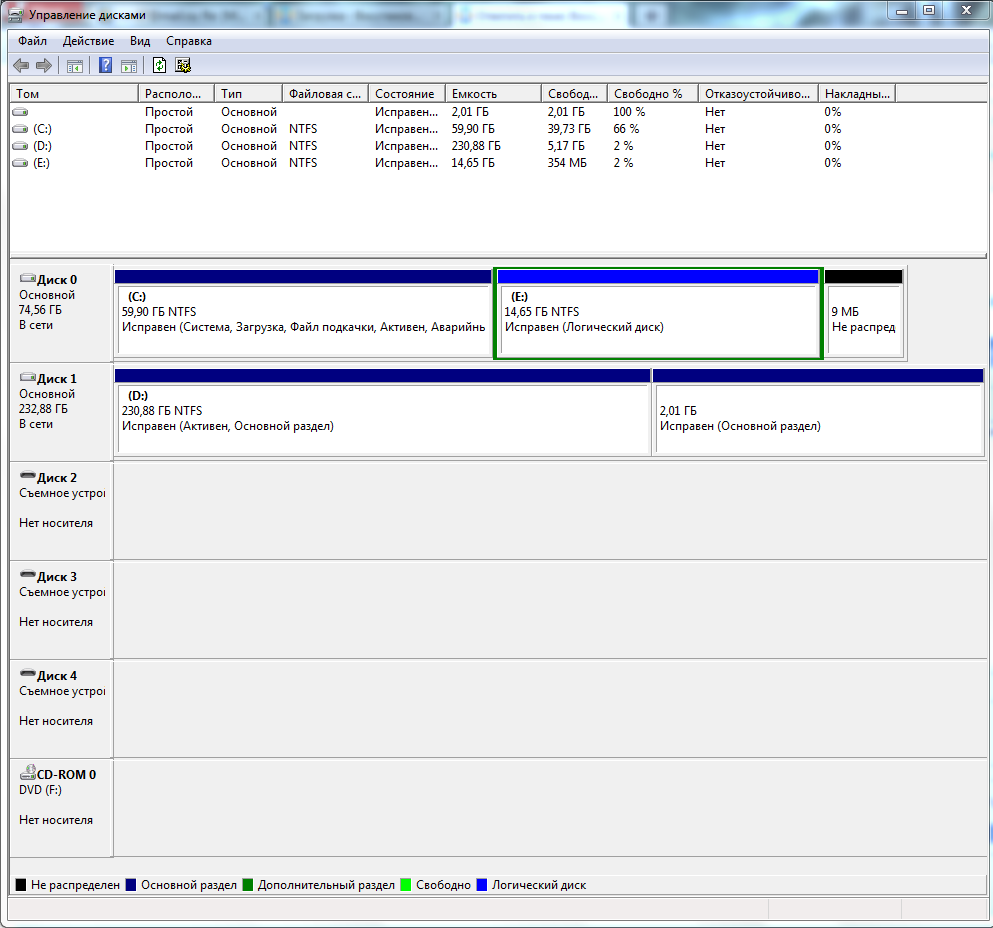Screen dimensions: 993x928
Task: Sort by the Состояние column header
Action: [407, 94]
